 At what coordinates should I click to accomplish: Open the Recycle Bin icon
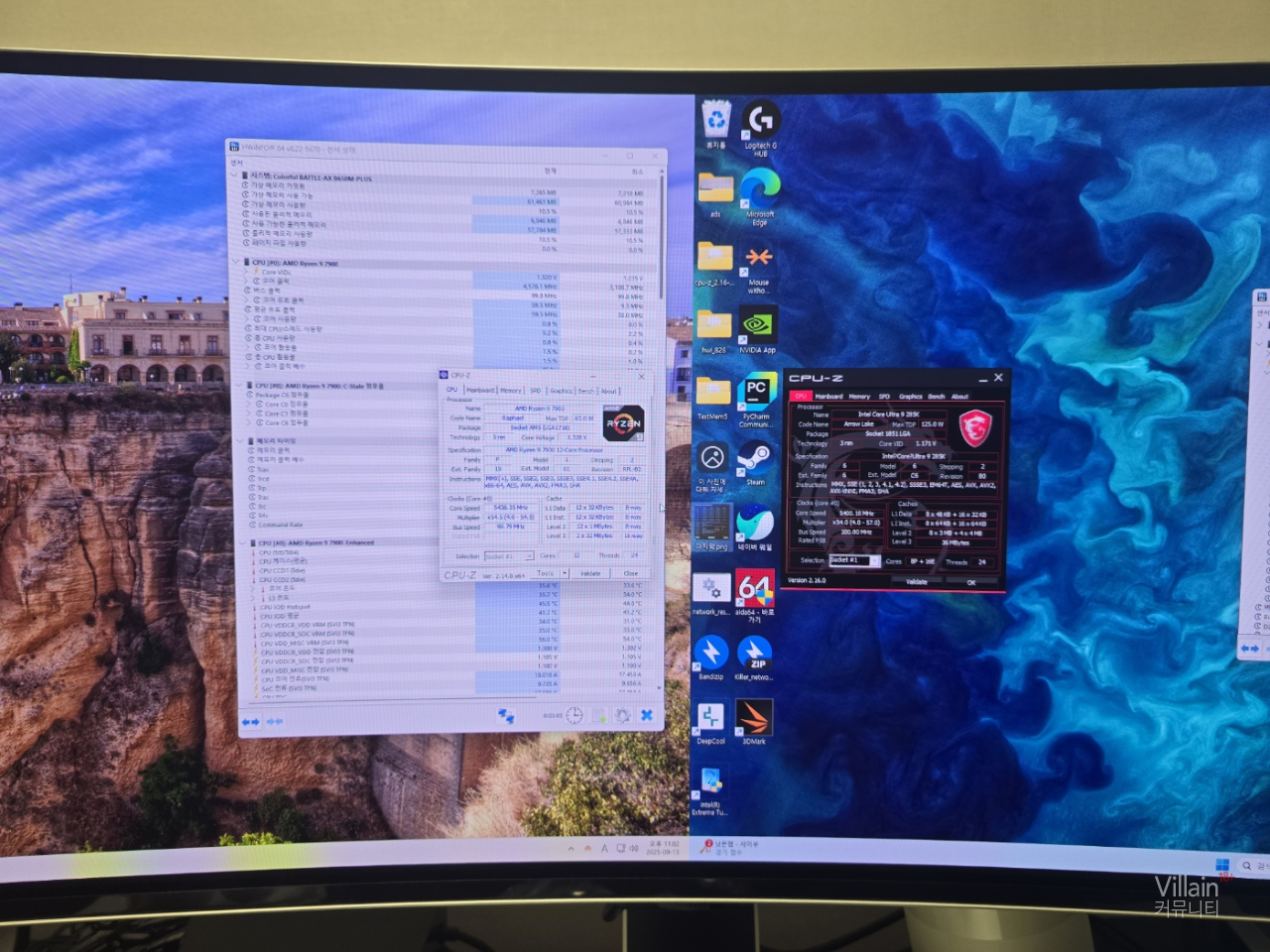click(715, 123)
